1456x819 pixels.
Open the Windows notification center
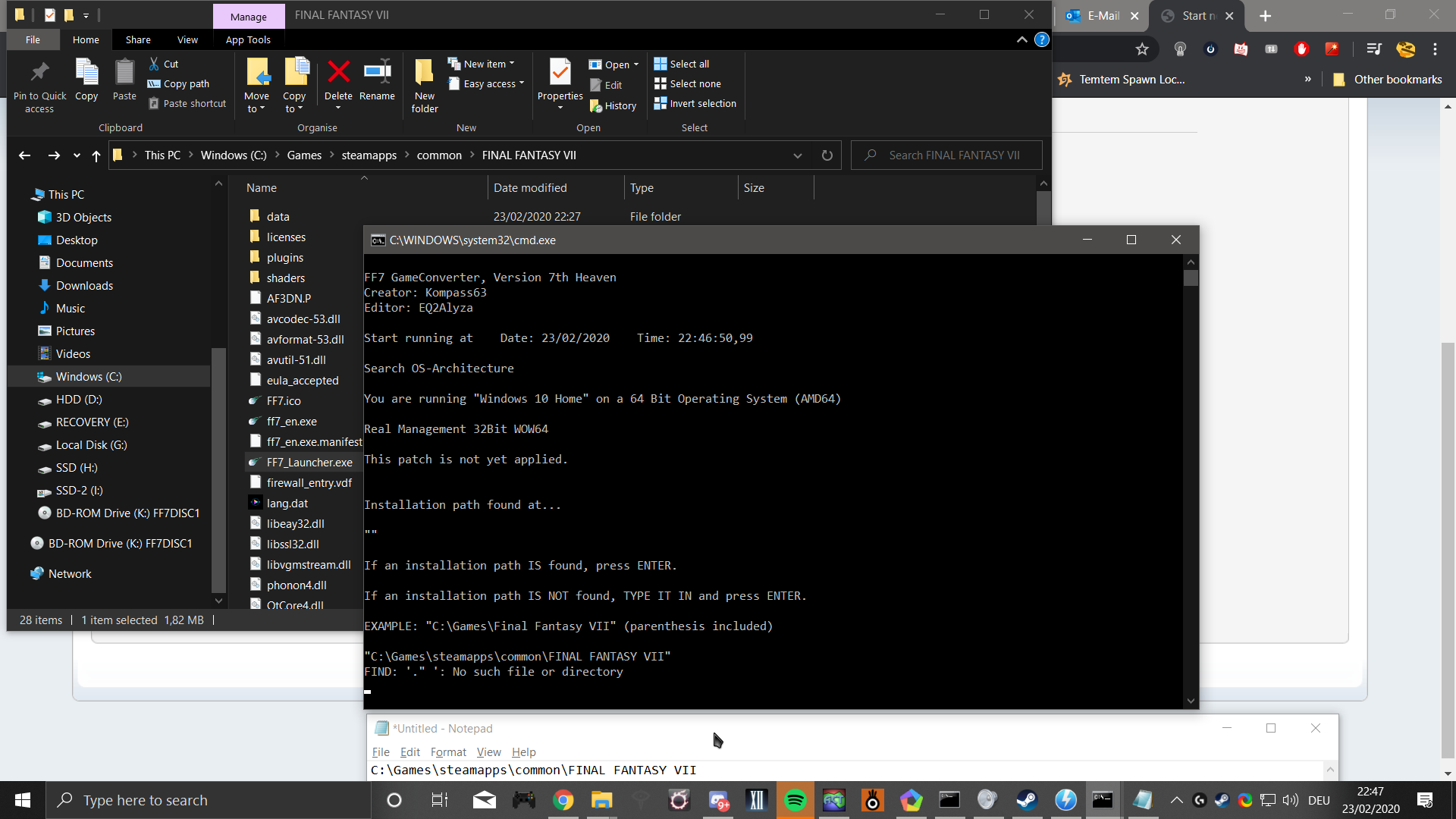pos(1425,800)
